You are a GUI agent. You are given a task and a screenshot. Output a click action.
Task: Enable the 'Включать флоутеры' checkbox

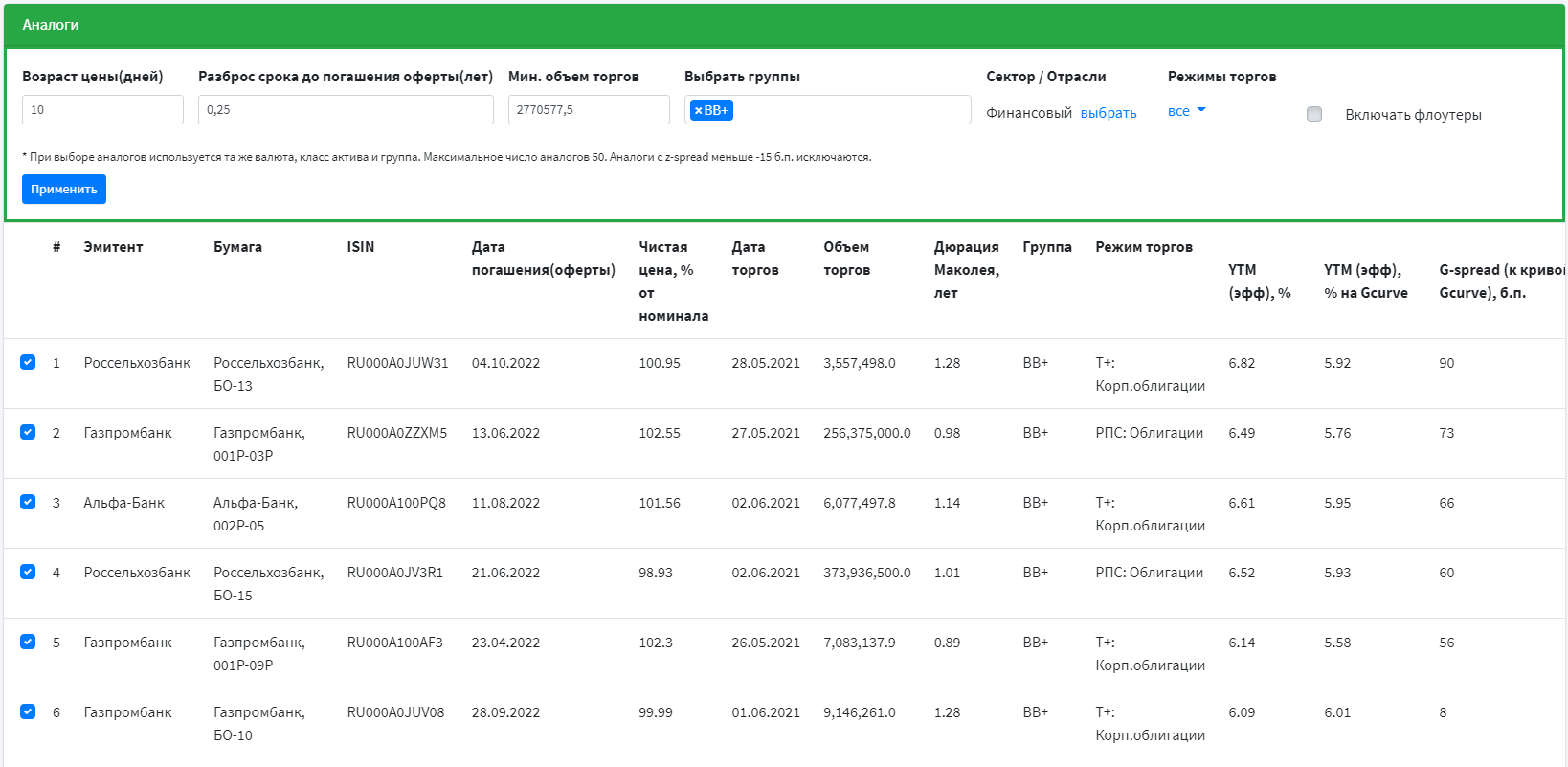point(1314,114)
